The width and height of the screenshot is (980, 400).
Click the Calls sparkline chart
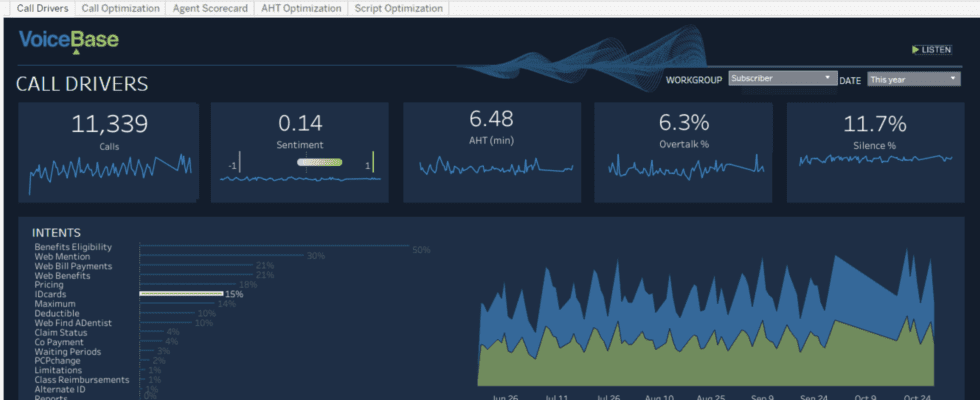(x=110, y=171)
